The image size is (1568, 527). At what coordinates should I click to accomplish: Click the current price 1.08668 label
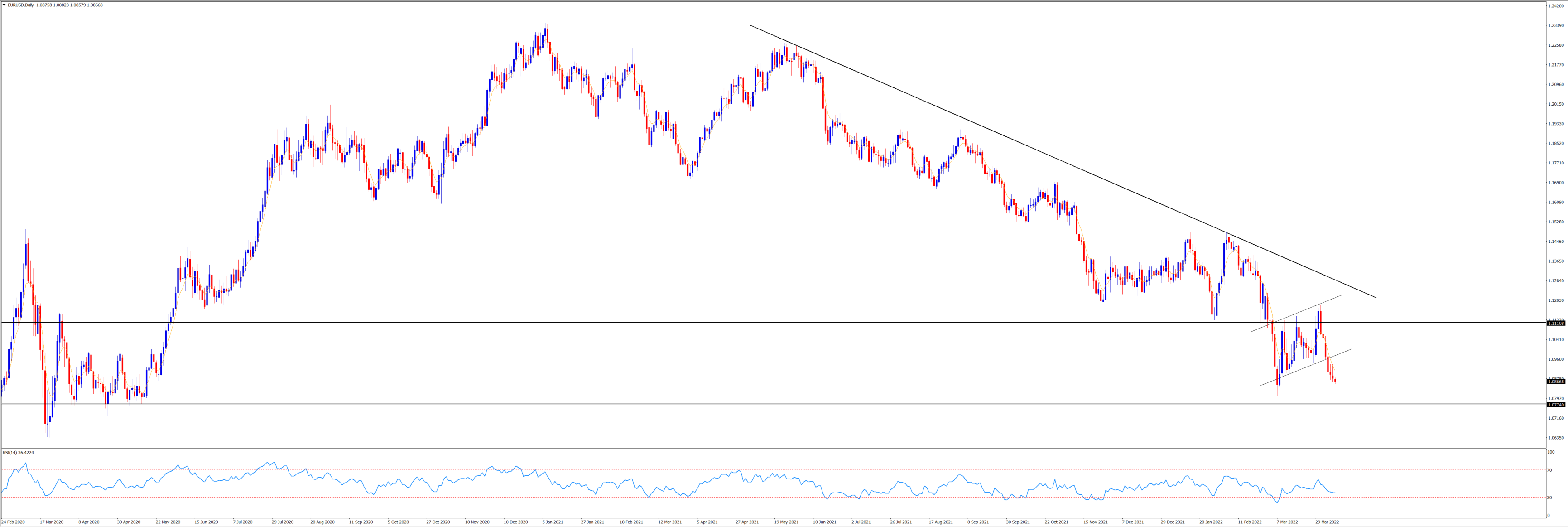click(1555, 382)
